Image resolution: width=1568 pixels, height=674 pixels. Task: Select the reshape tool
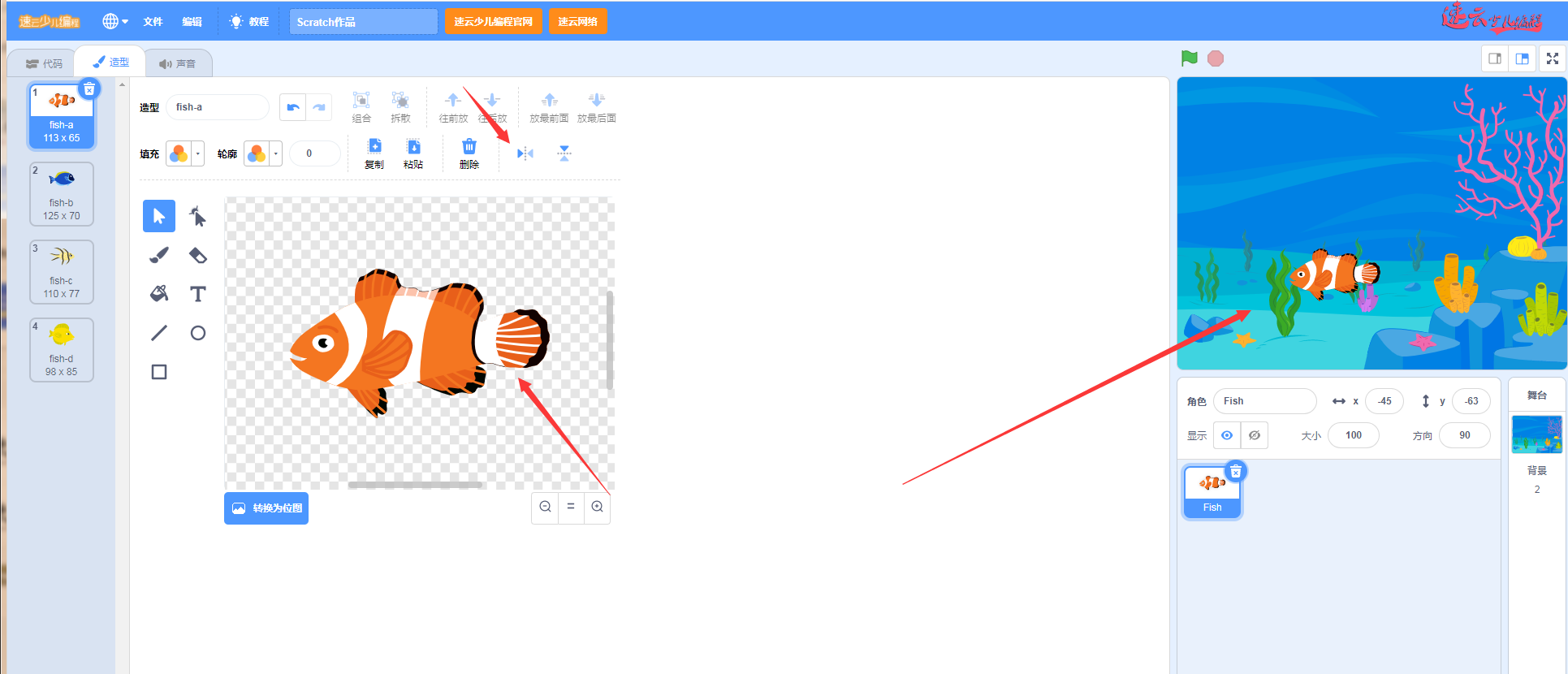pyautogui.click(x=197, y=216)
